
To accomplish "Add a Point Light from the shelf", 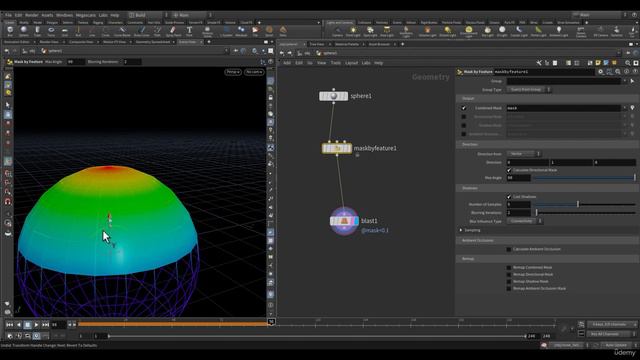I will [353, 31].
